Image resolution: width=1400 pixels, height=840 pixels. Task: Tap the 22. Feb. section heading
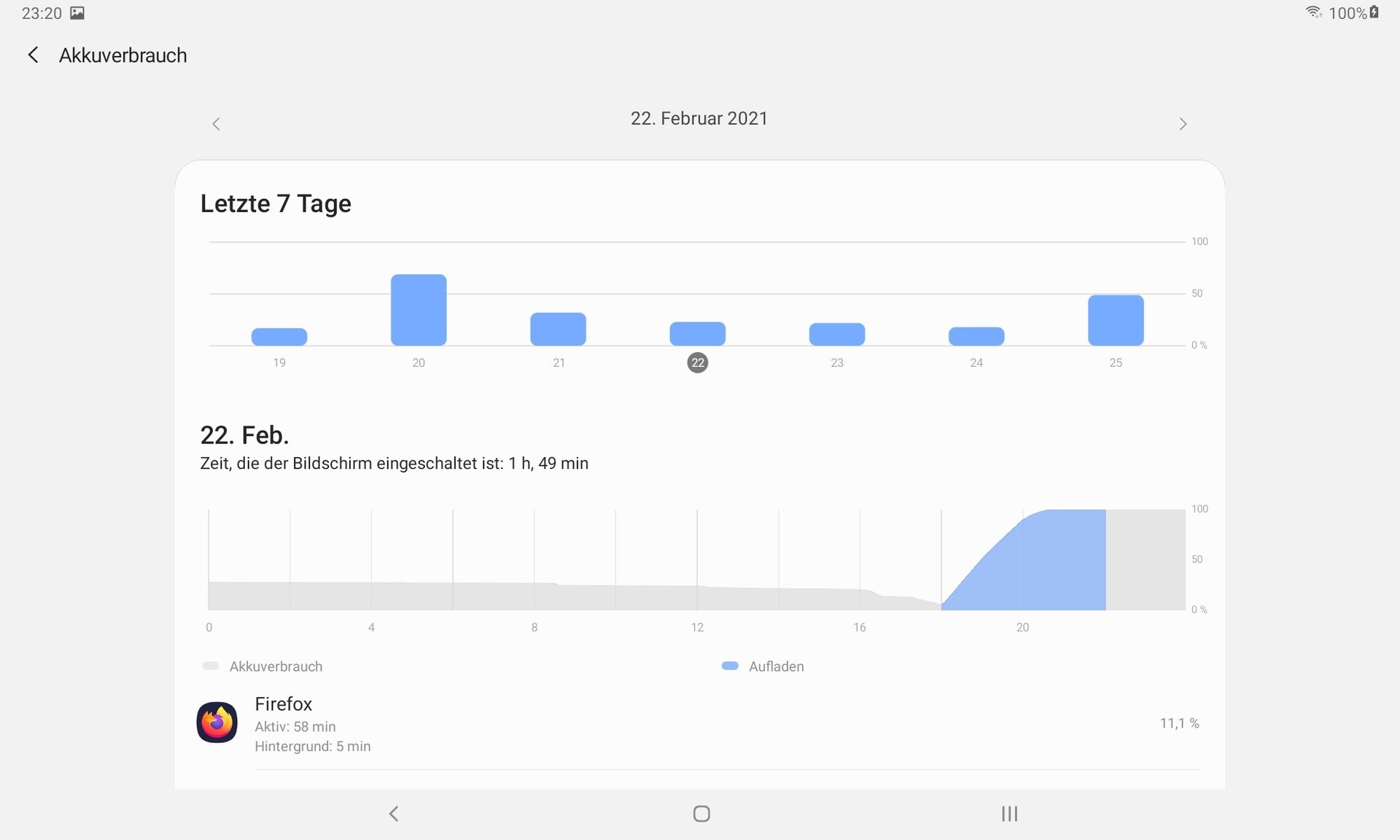(x=244, y=435)
